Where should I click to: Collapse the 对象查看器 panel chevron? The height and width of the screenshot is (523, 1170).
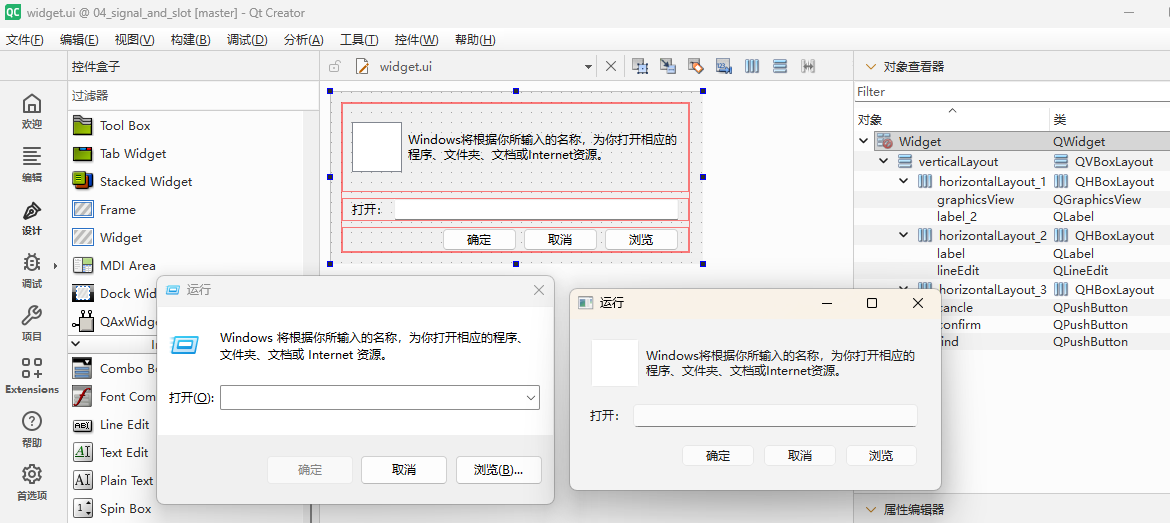[x=869, y=66]
